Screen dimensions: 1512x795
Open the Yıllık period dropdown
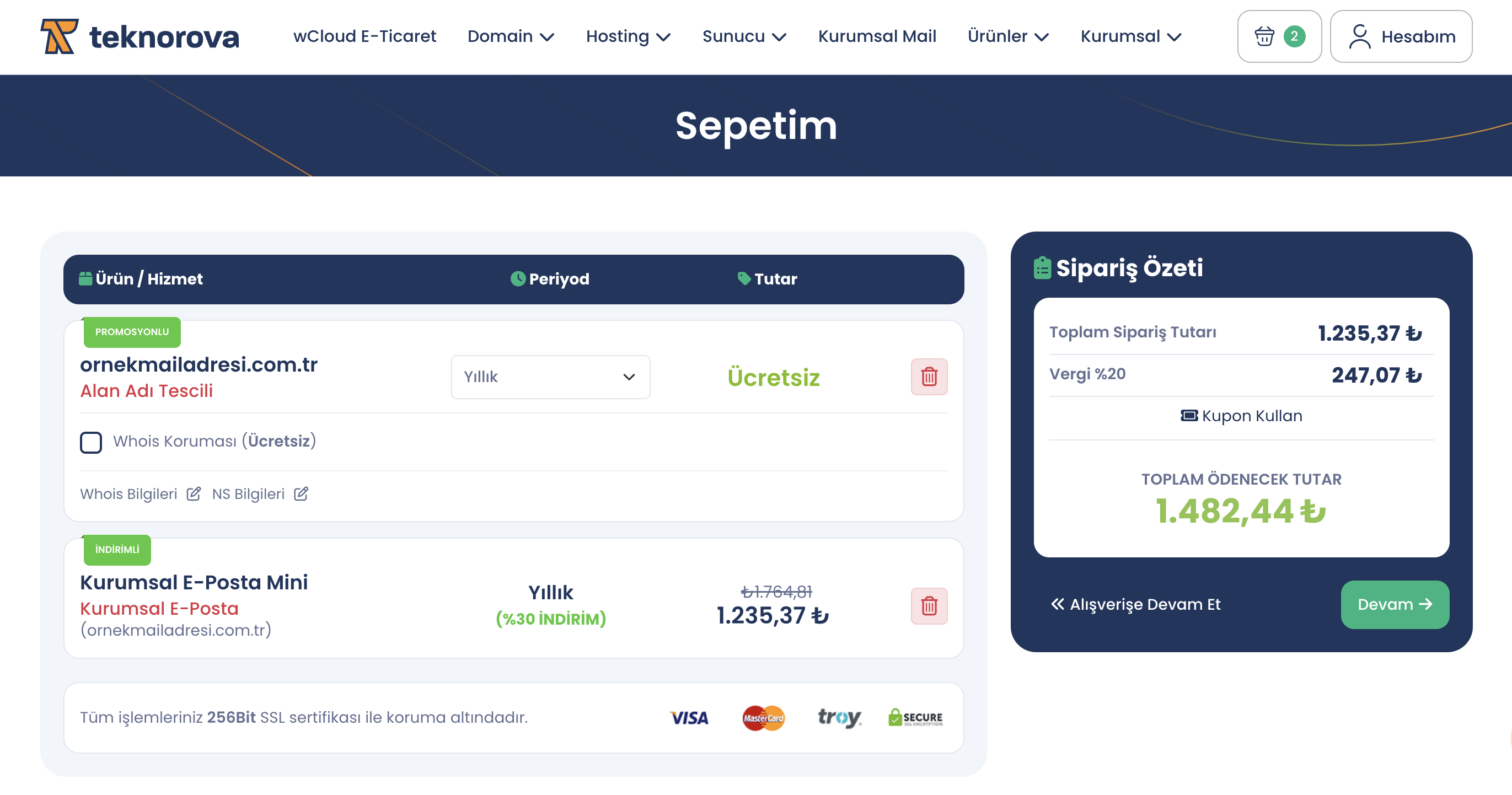[550, 377]
